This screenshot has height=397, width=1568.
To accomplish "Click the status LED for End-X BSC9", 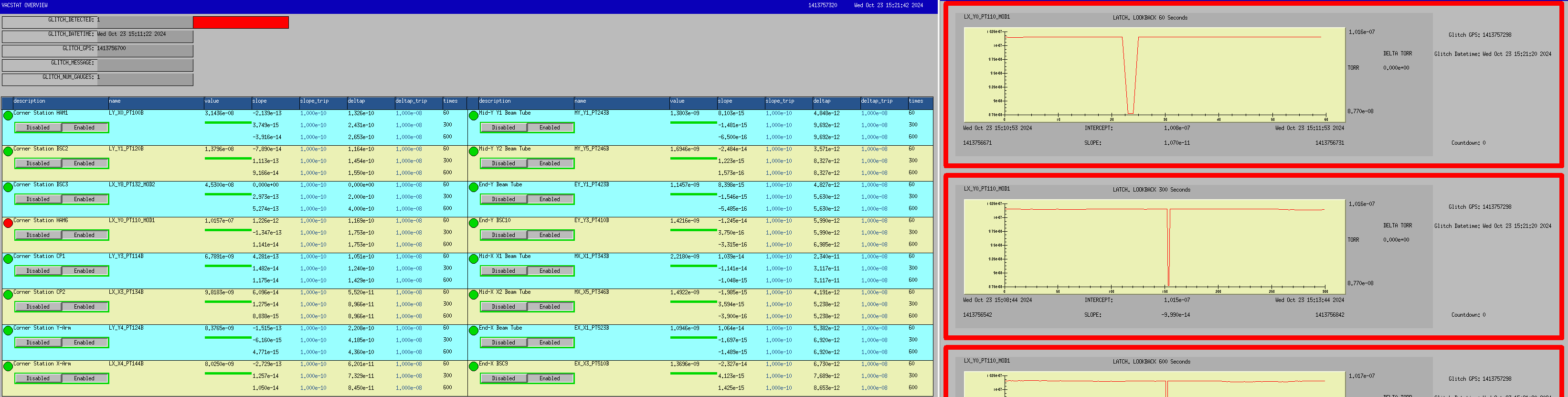I will point(474,366).
